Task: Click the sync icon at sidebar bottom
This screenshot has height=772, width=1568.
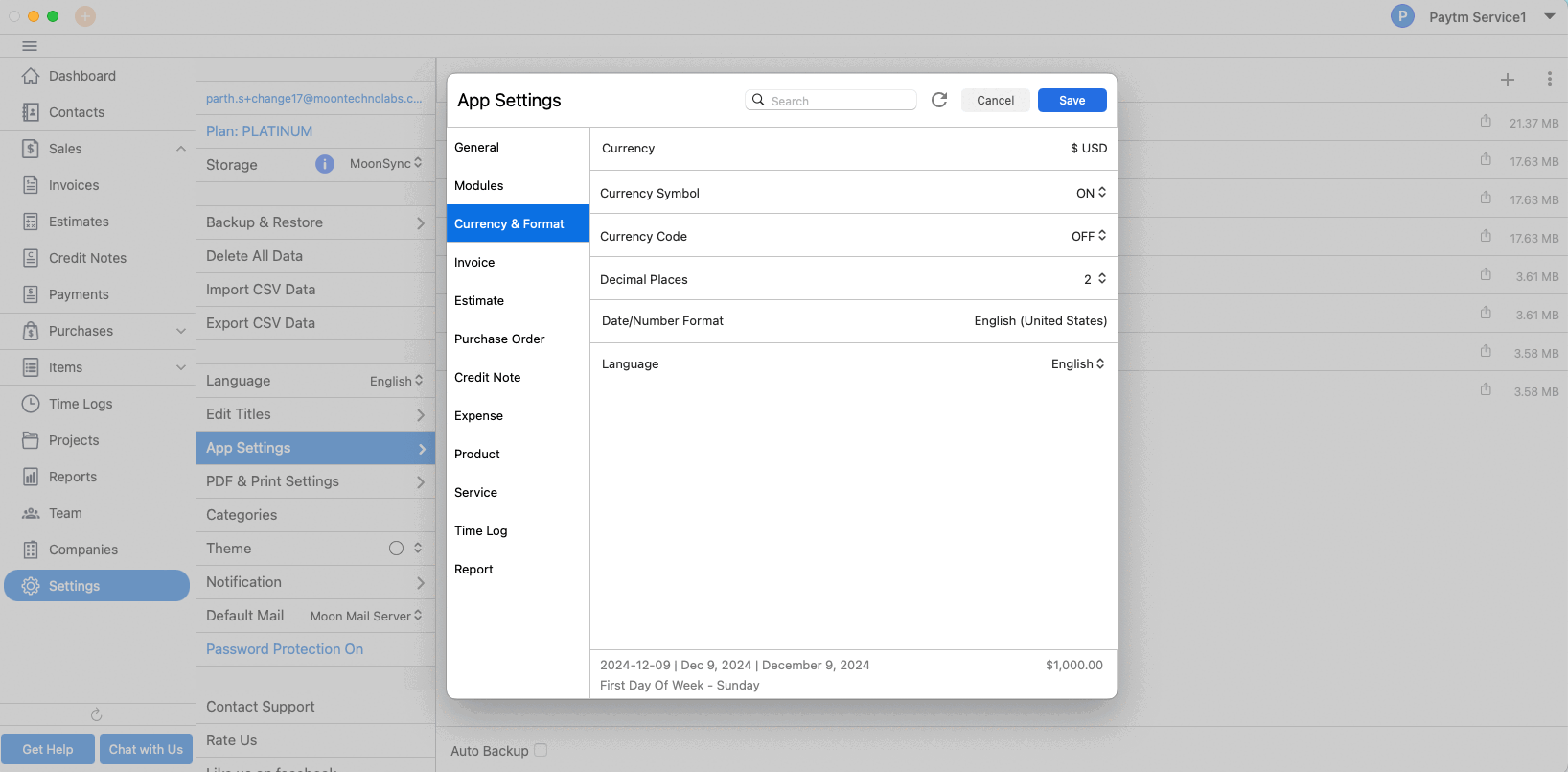Action: pos(96,714)
